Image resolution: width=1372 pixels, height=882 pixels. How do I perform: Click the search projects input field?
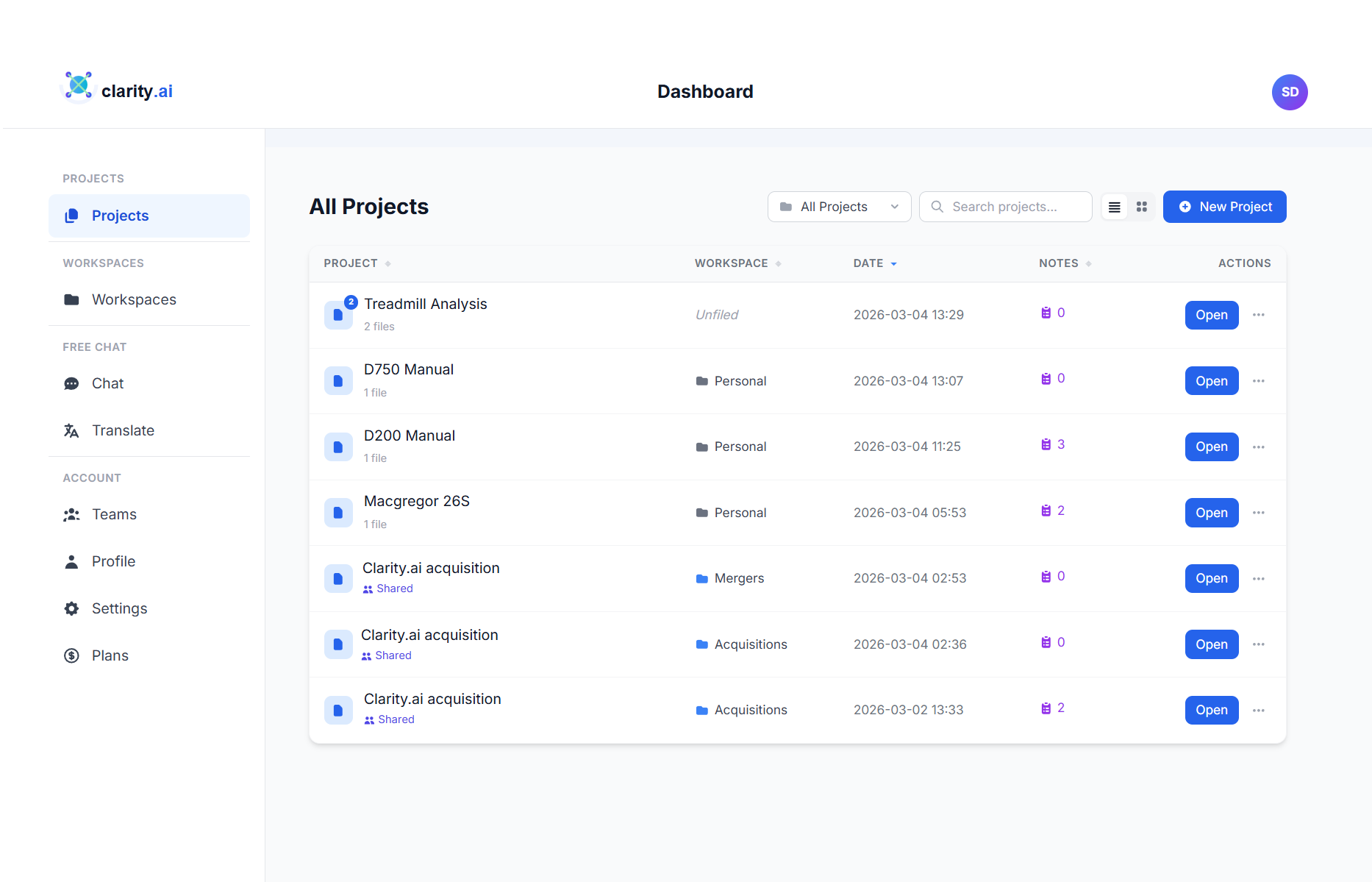pyautogui.click(x=1005, y=207)
